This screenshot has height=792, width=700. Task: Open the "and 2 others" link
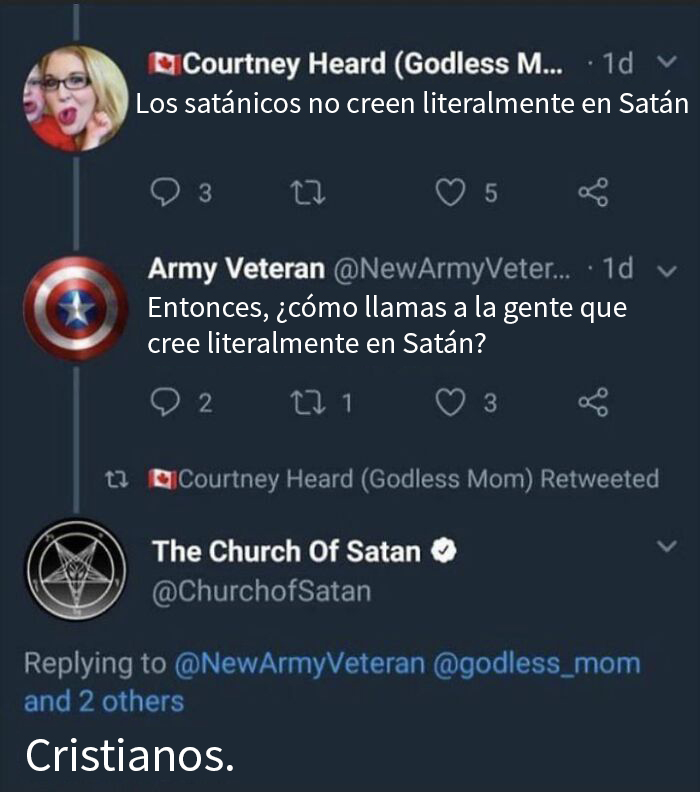(104, 701)
